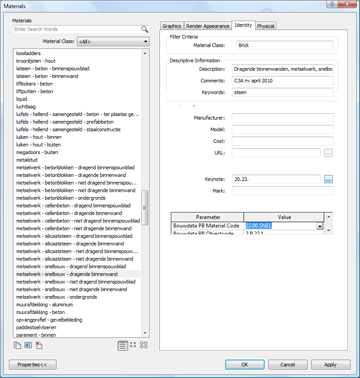Click the Apply button
The image size is (360, 378).
pyautogui.click(x=331, y=365)
